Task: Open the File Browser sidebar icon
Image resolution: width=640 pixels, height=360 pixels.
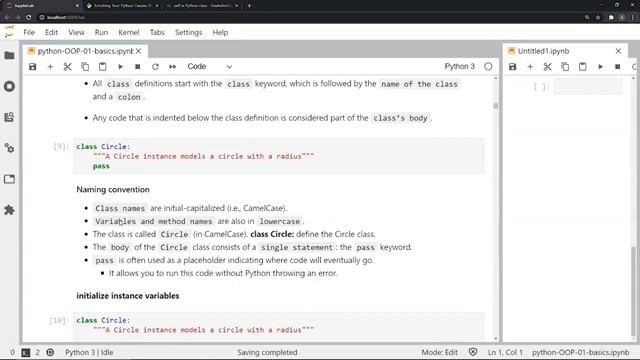Action: (x=9, y=56)
